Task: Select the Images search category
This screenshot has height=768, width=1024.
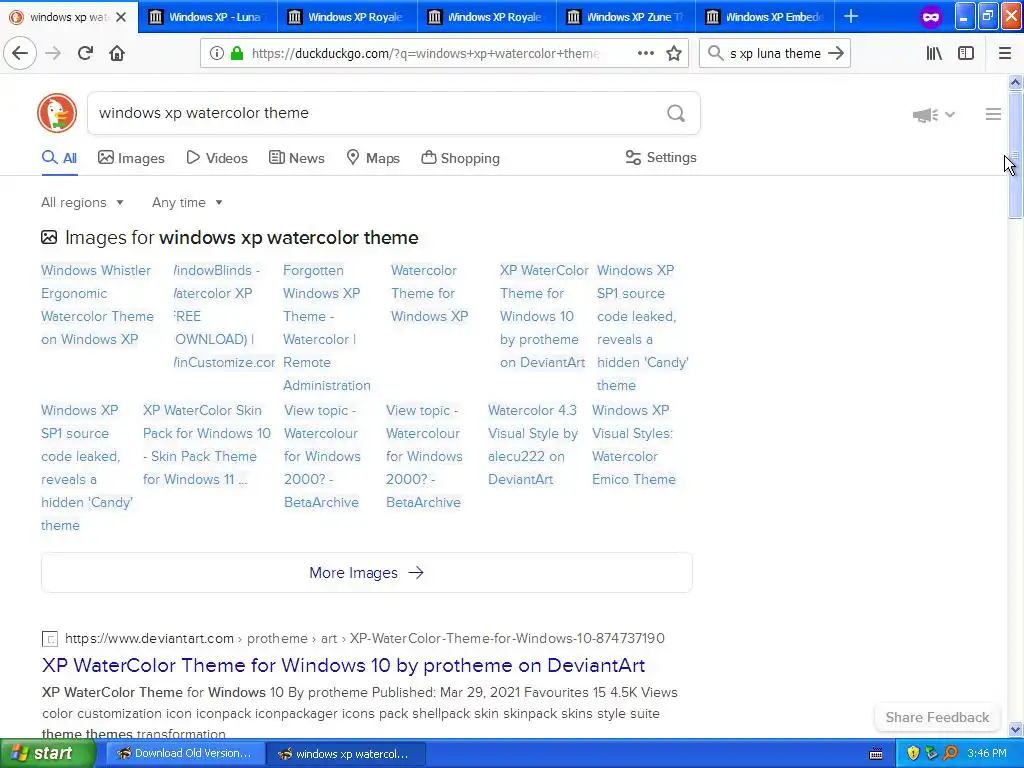Action: point(131,158)
